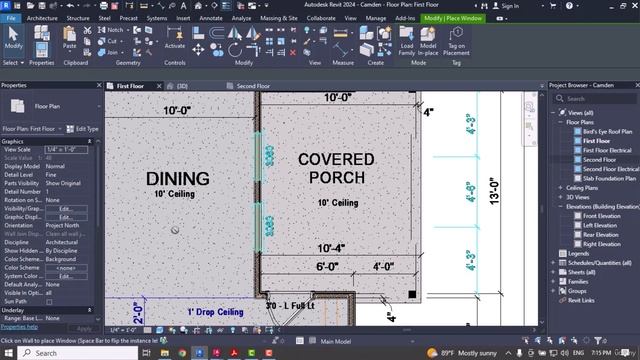Image resolution: width=640 pixels, height=360 pixels.
Task: Click the Default 3D View house icon
Action: point(198,6)
